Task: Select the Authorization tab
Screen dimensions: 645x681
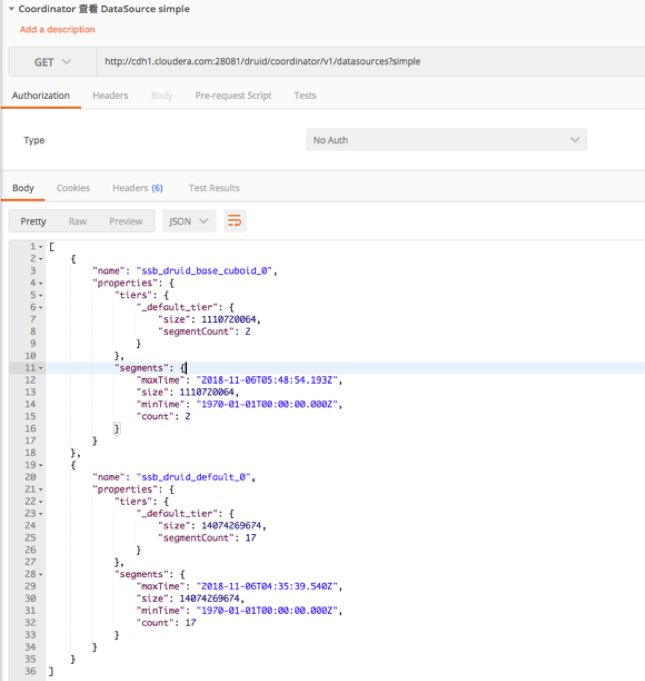Action: pyautogui.click(x=41, y=96)
